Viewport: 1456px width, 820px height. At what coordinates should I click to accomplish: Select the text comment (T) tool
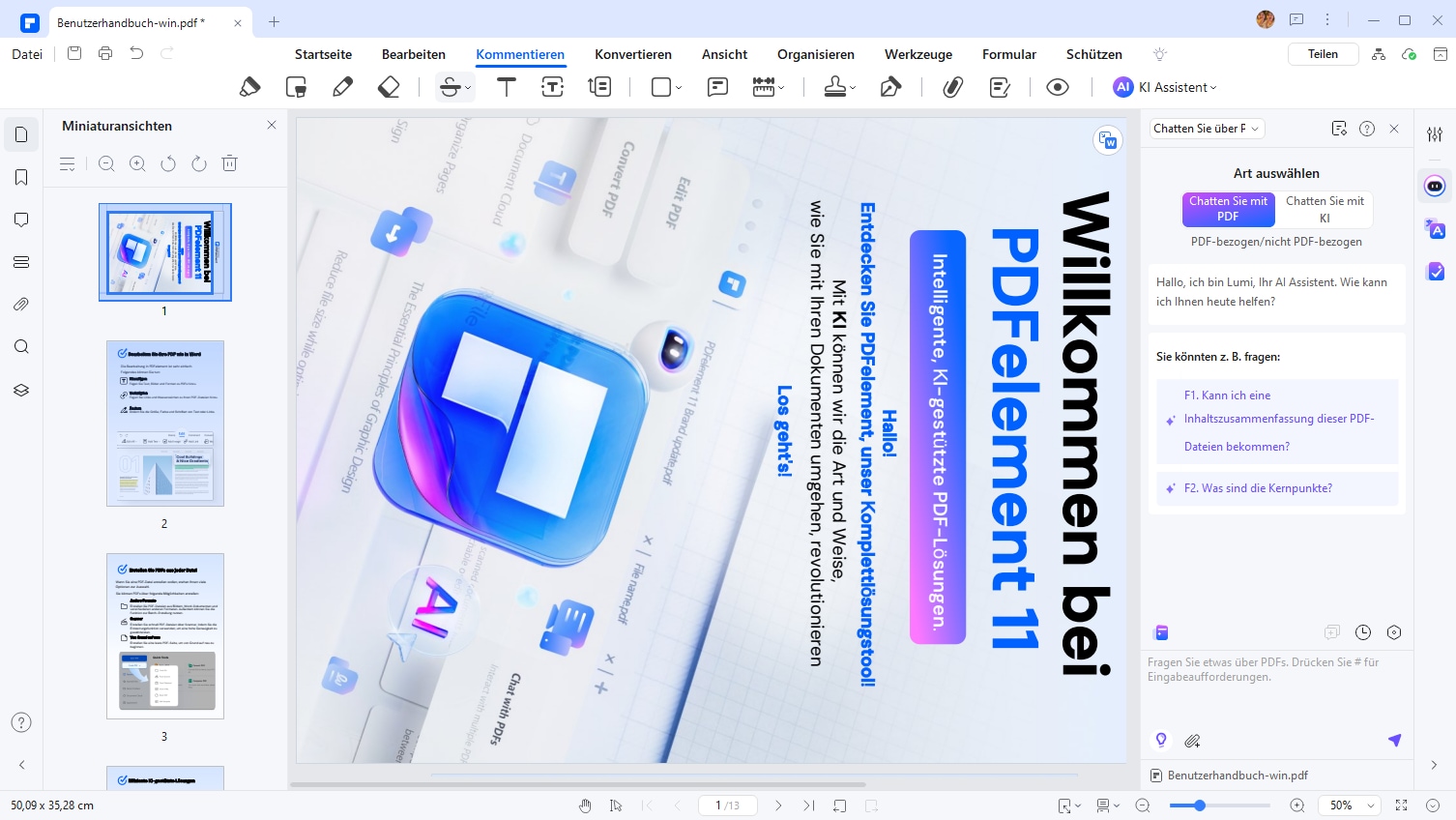coord(506,87)
